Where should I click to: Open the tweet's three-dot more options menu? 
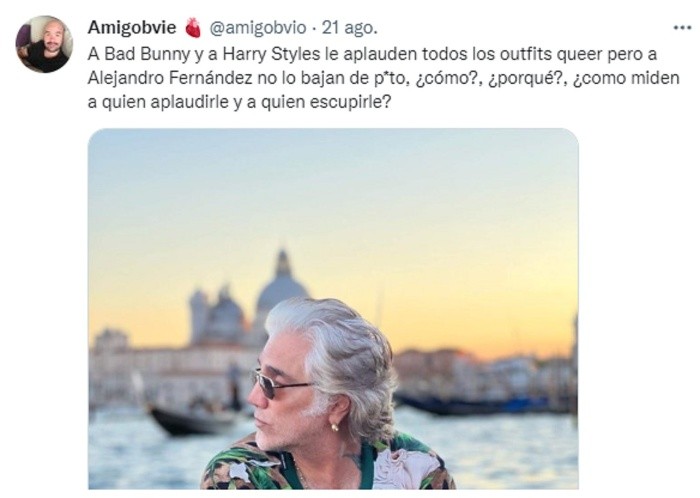pyautogui.click(x=682, y=28)
